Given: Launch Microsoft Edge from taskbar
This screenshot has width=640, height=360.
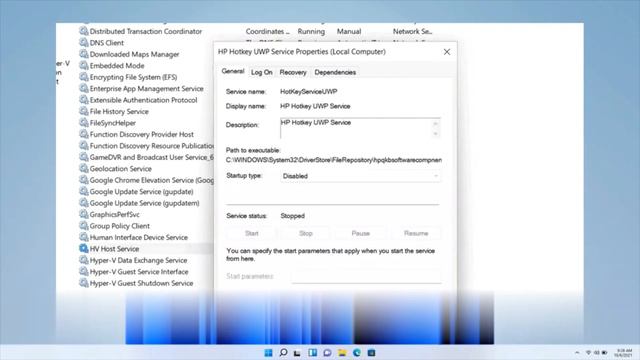Looking at the screenshot, I should tap(357, 353).
